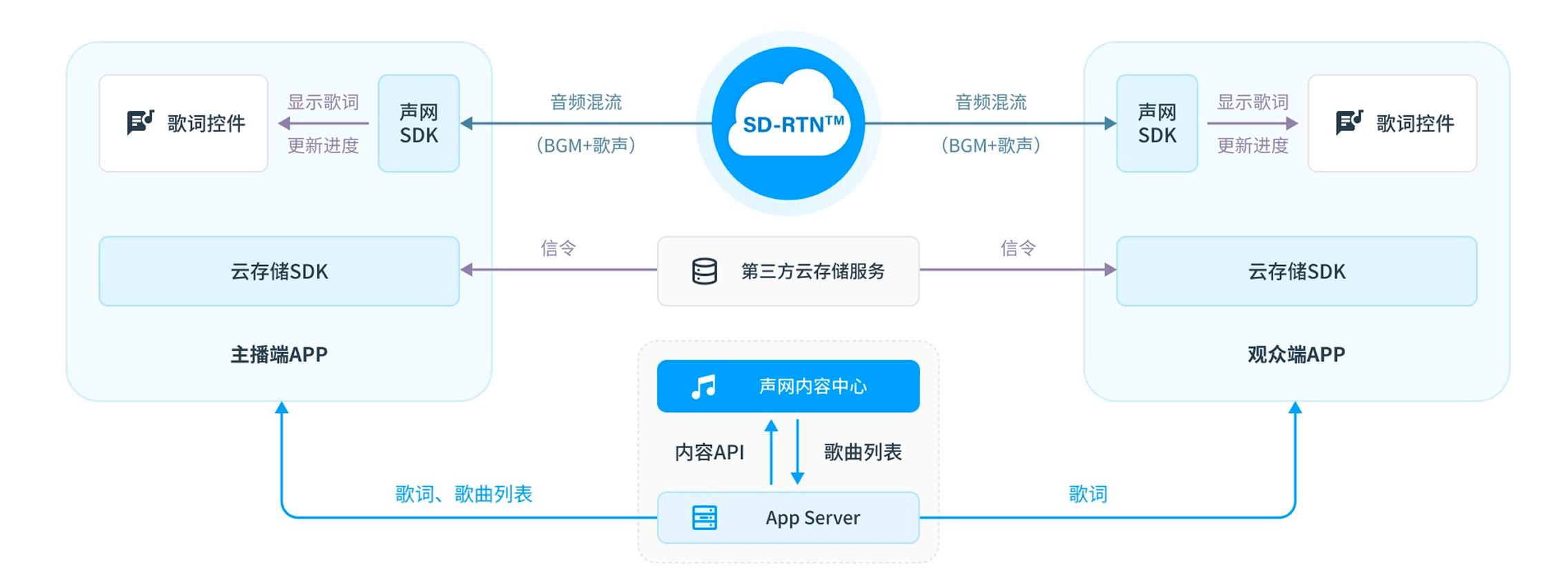Click 音频混流 label right of the cloud
The height and width of the screenshot is (577, 1568).
click(x=991, y=102)
